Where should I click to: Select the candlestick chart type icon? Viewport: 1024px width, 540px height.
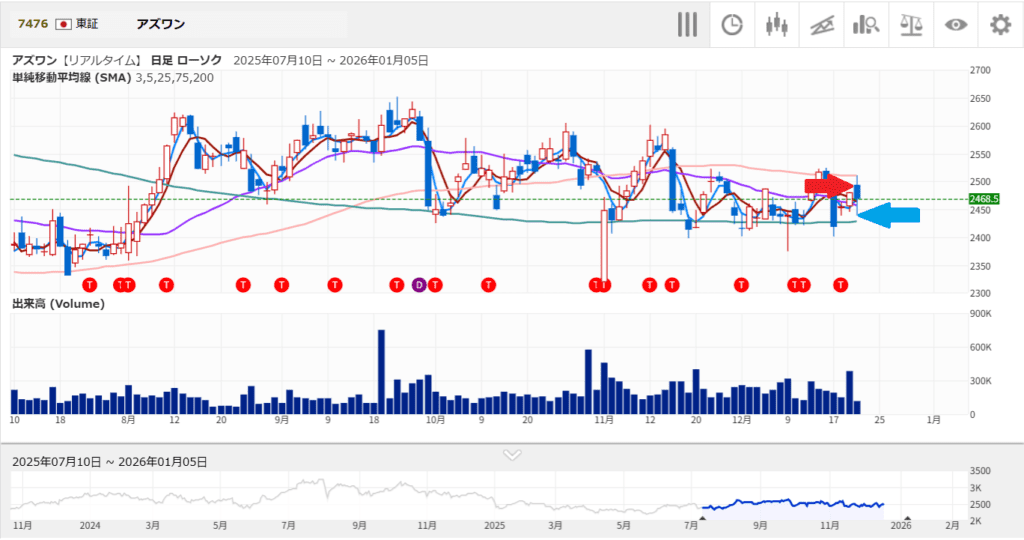776,25
